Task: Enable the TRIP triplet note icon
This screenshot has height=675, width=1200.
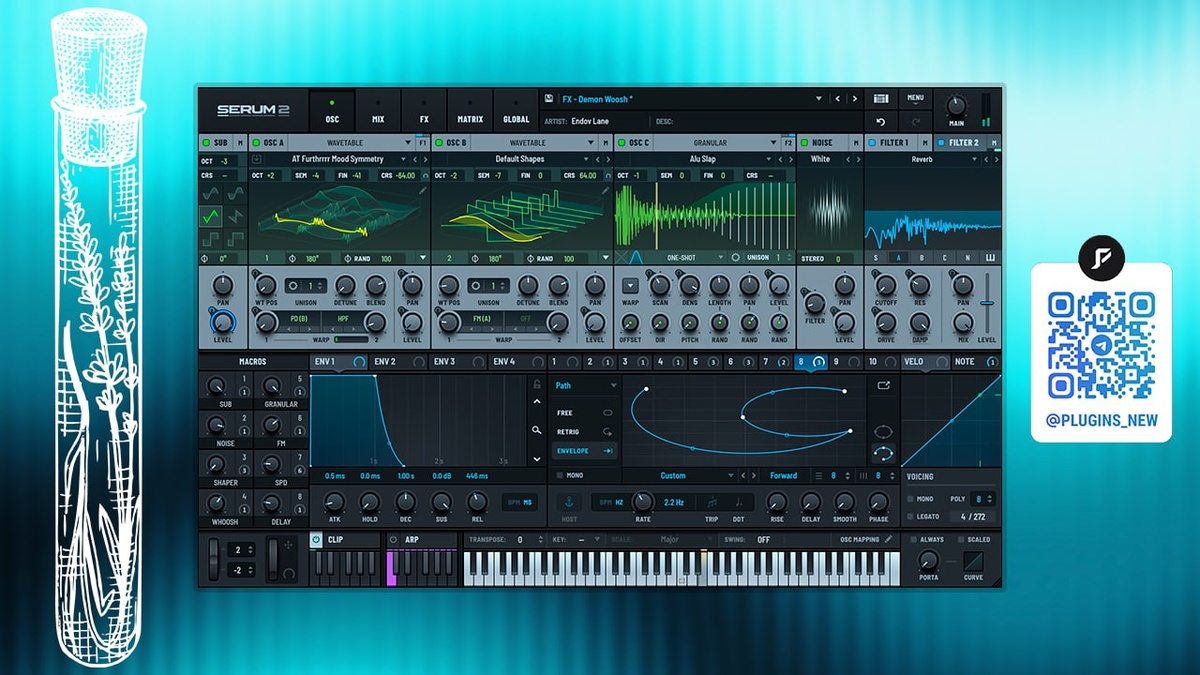Action: (711, 502)
